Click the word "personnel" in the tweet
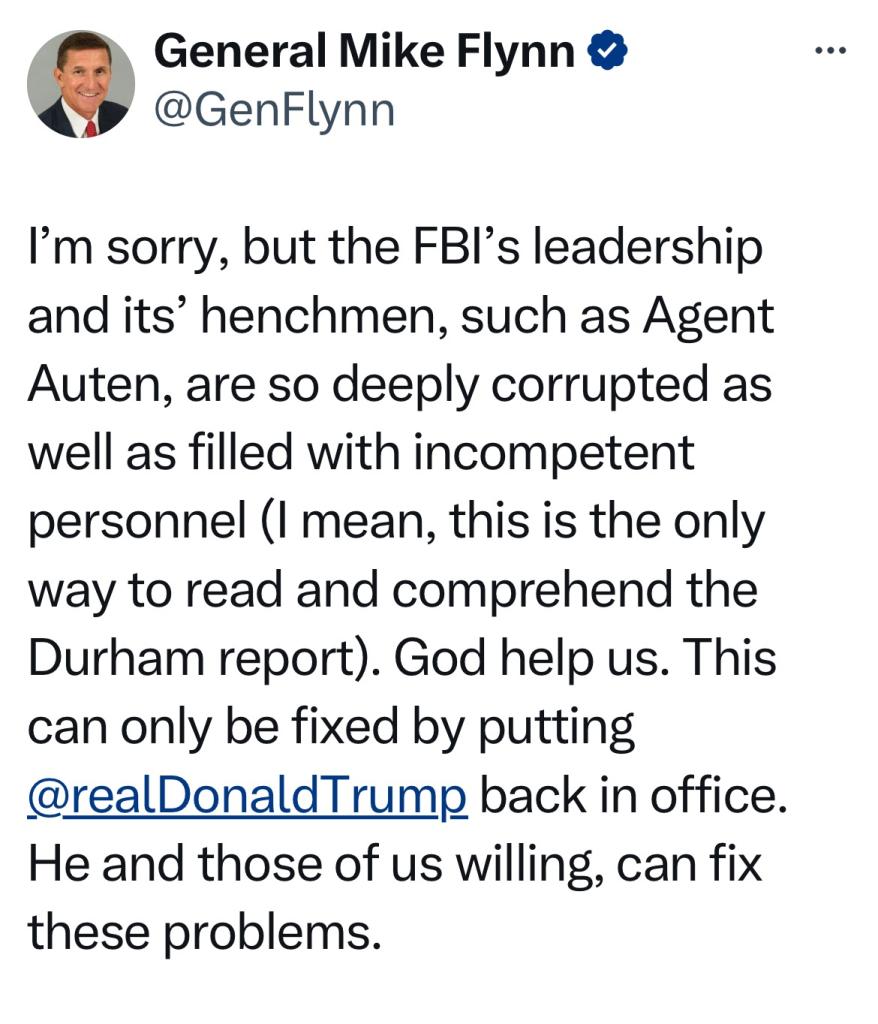Viewport: 878px width, 1024px height. (137, 523)
